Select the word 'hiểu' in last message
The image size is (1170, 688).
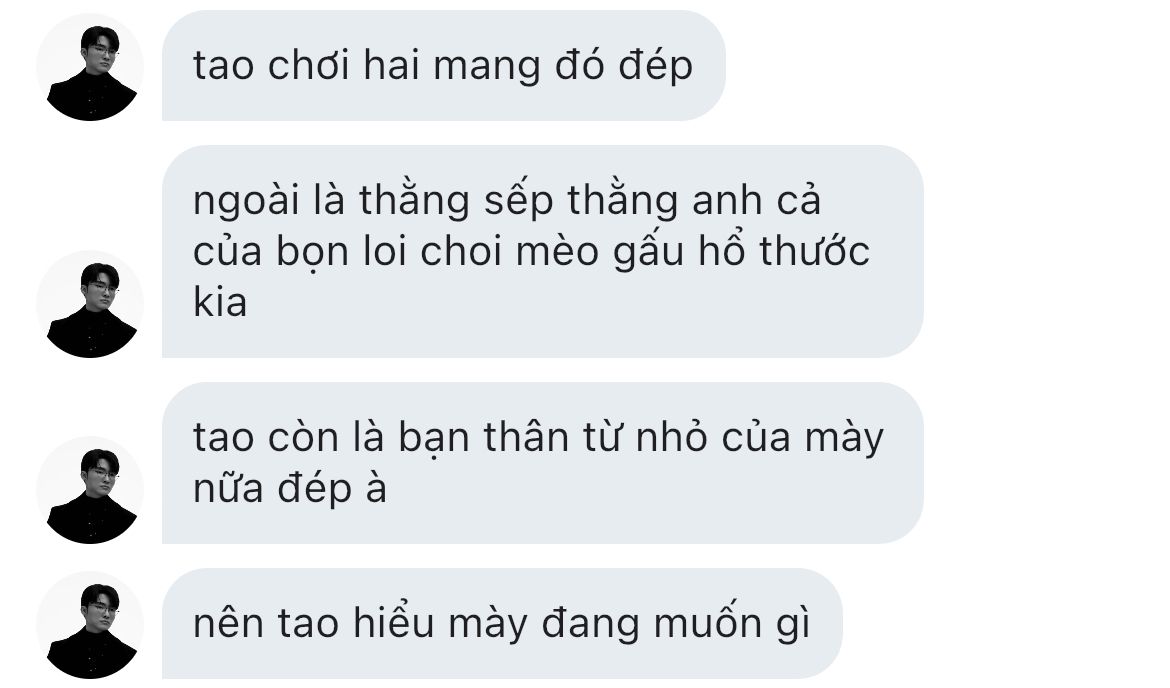click(394, 622)
